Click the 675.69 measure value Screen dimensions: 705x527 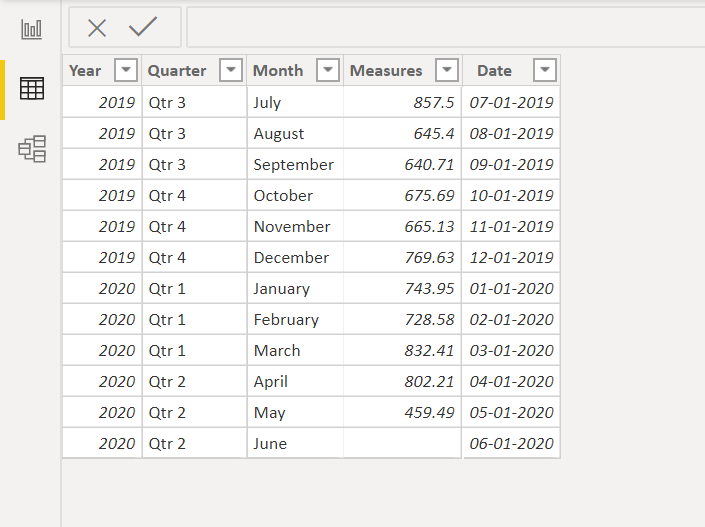429,196
